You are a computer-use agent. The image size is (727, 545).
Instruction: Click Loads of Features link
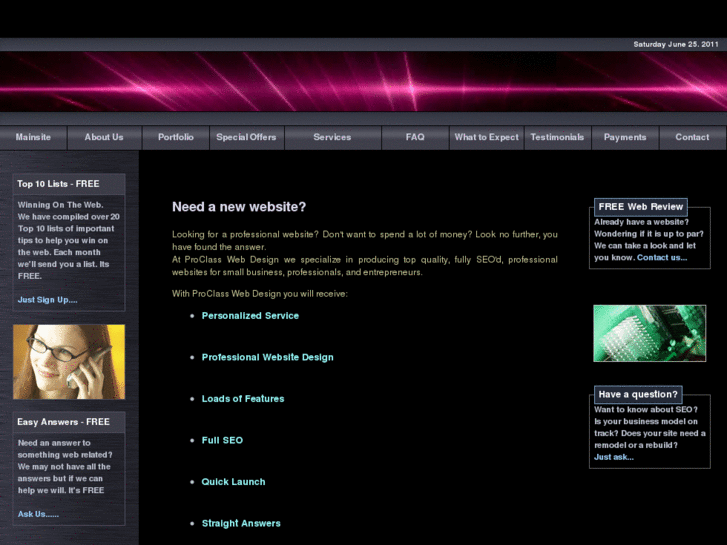(243, 399)
